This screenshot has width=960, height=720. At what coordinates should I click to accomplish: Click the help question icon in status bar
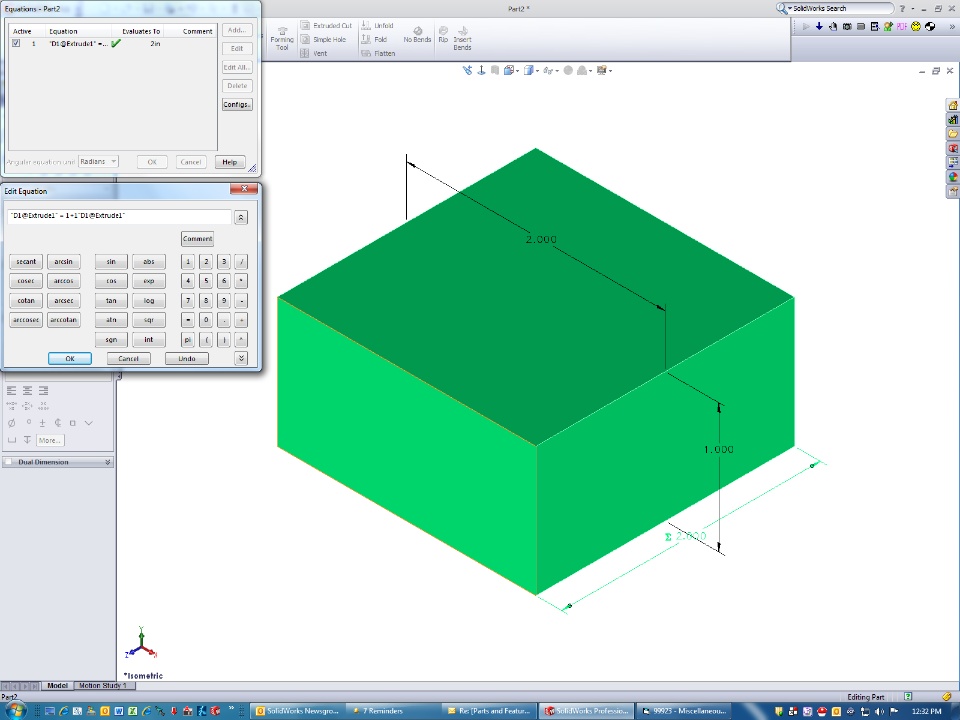coord(908,696)
